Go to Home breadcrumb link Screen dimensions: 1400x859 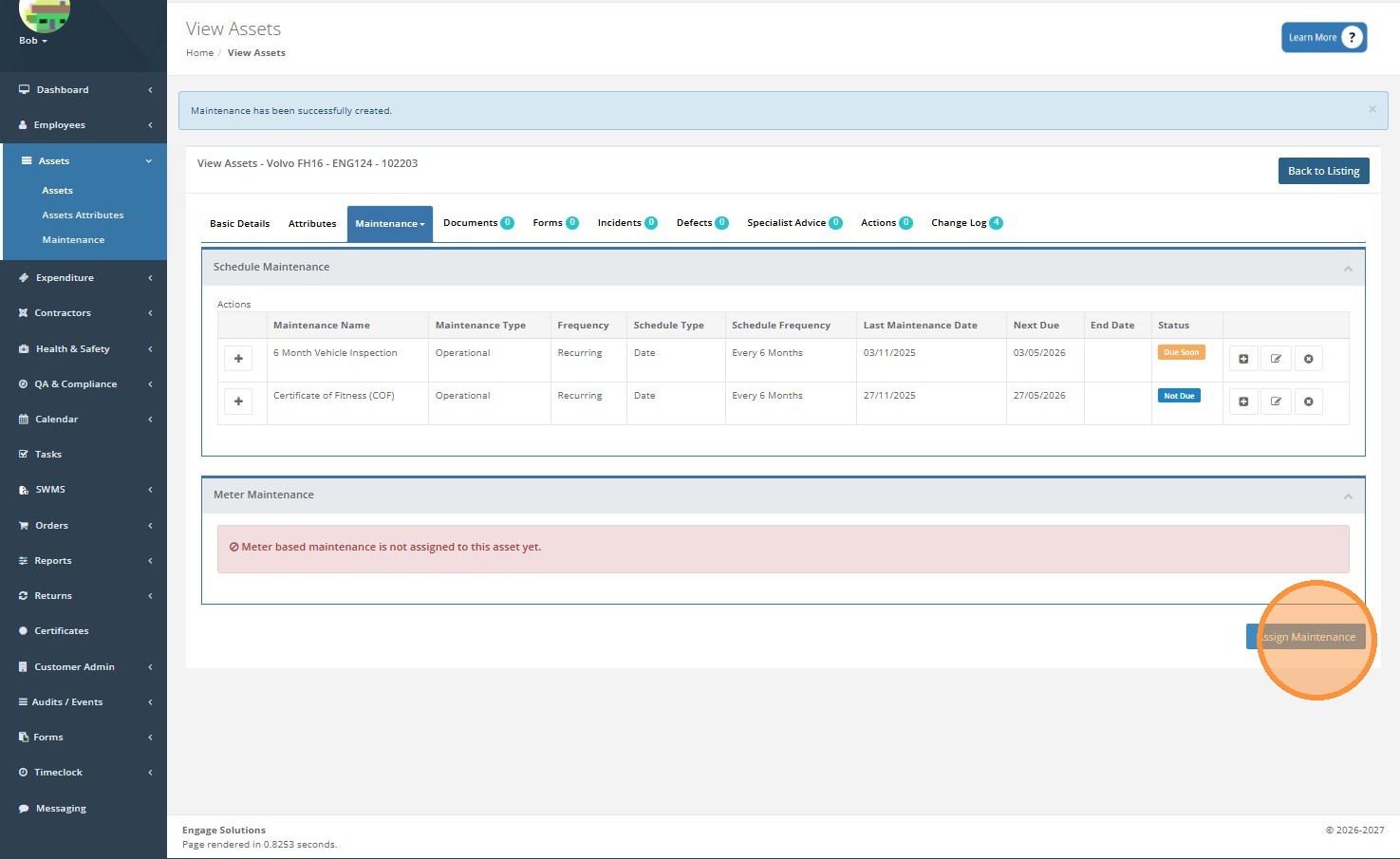(x=199, y=53)
